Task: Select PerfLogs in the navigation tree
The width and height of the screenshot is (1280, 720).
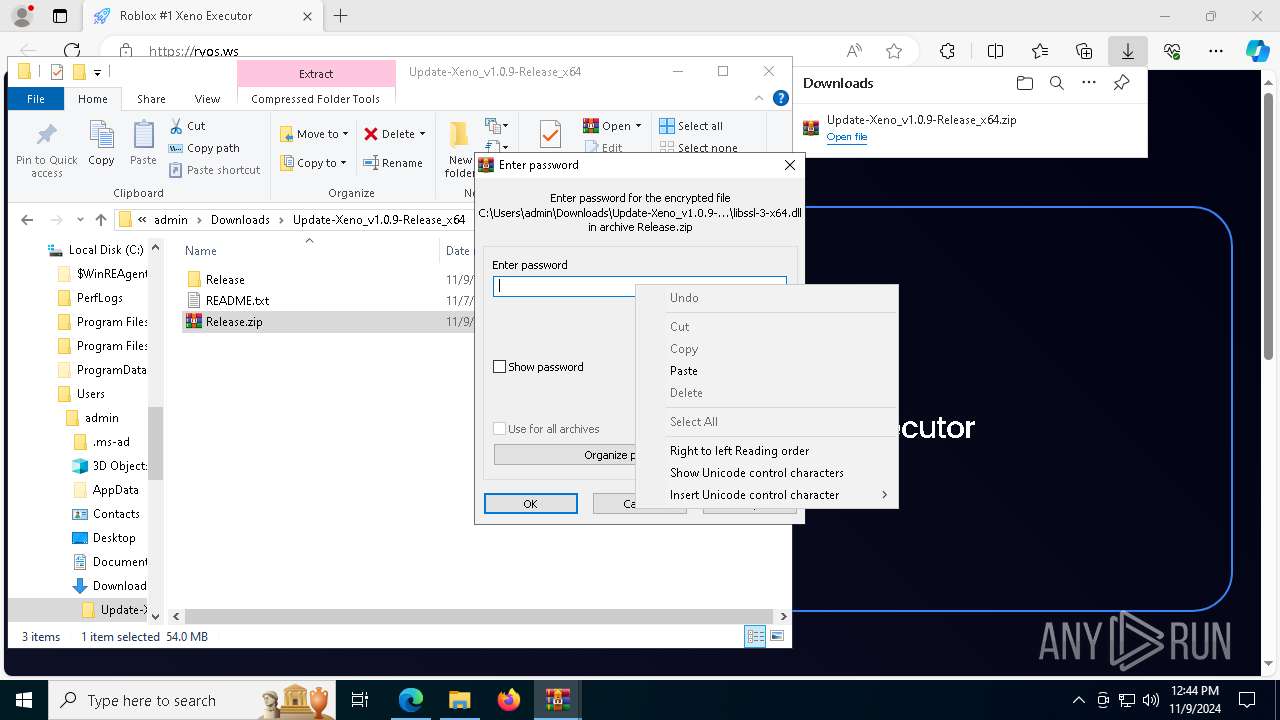Action: [100, 298]
